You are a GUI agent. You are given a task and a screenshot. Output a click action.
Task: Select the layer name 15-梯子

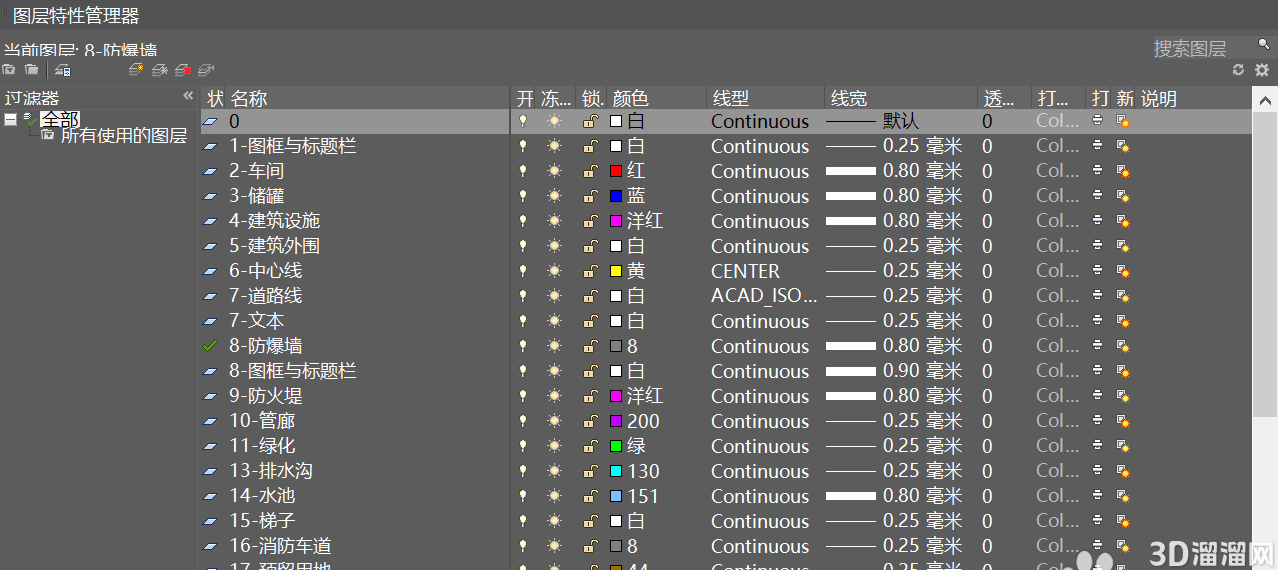pyautogui.click(x=262, y=521)
